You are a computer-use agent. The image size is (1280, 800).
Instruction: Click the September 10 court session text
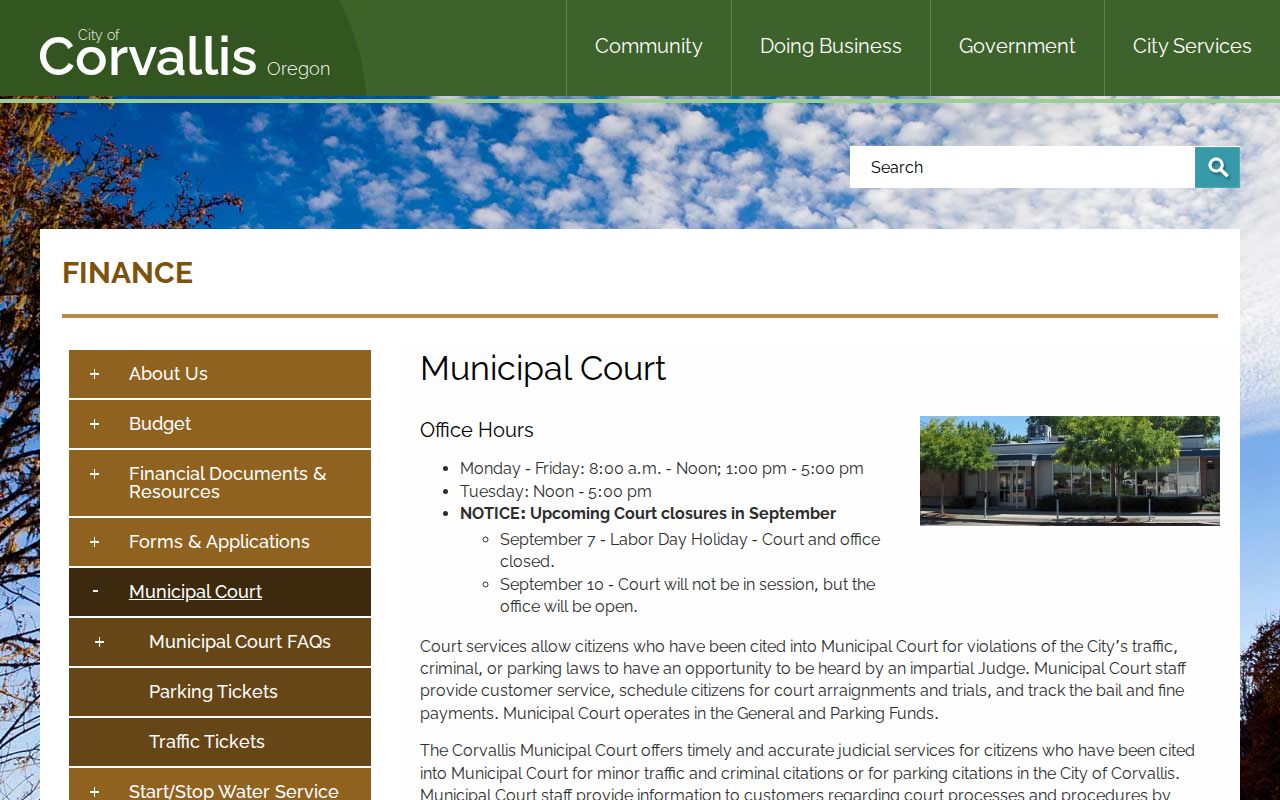point(688,595)
